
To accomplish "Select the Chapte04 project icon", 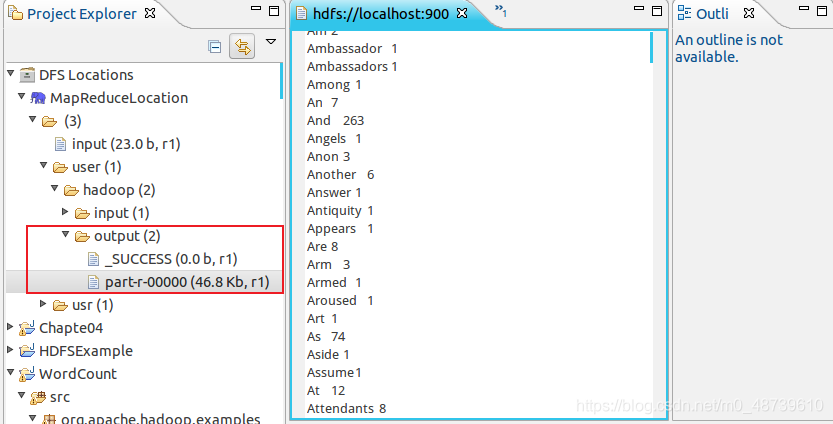I will 27,328.
